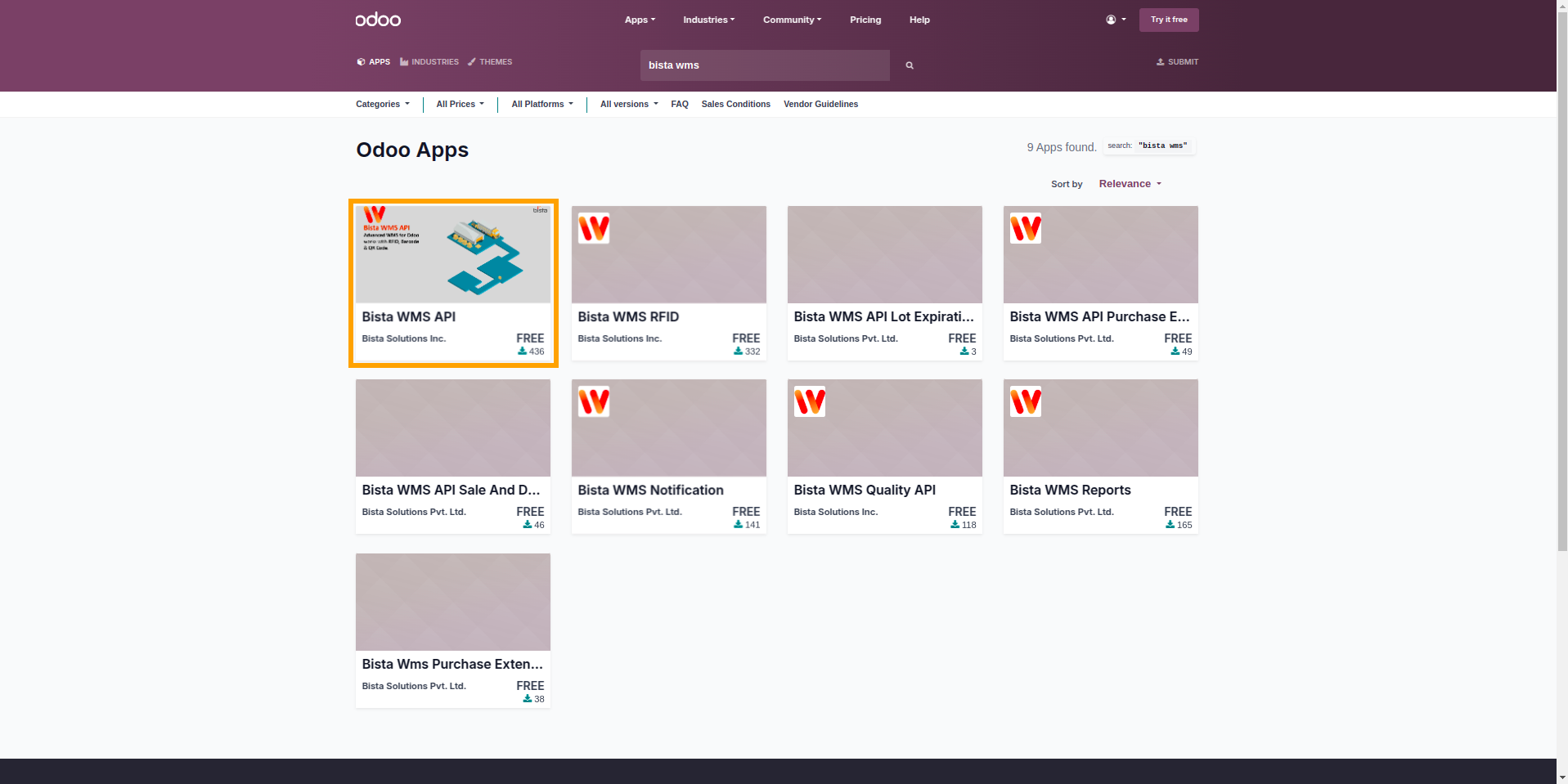The image size is (1568, 784).
Task: Expand the All Platforms filter
Action: [x=542, y=104]
